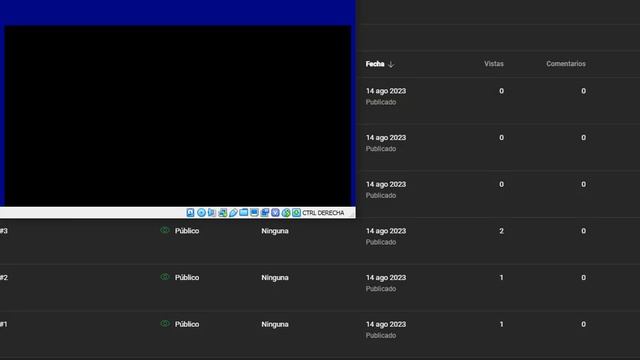The image size is (640, 360).
Task: Open the VirtualBox audio status icon
Action: (212, 213)
